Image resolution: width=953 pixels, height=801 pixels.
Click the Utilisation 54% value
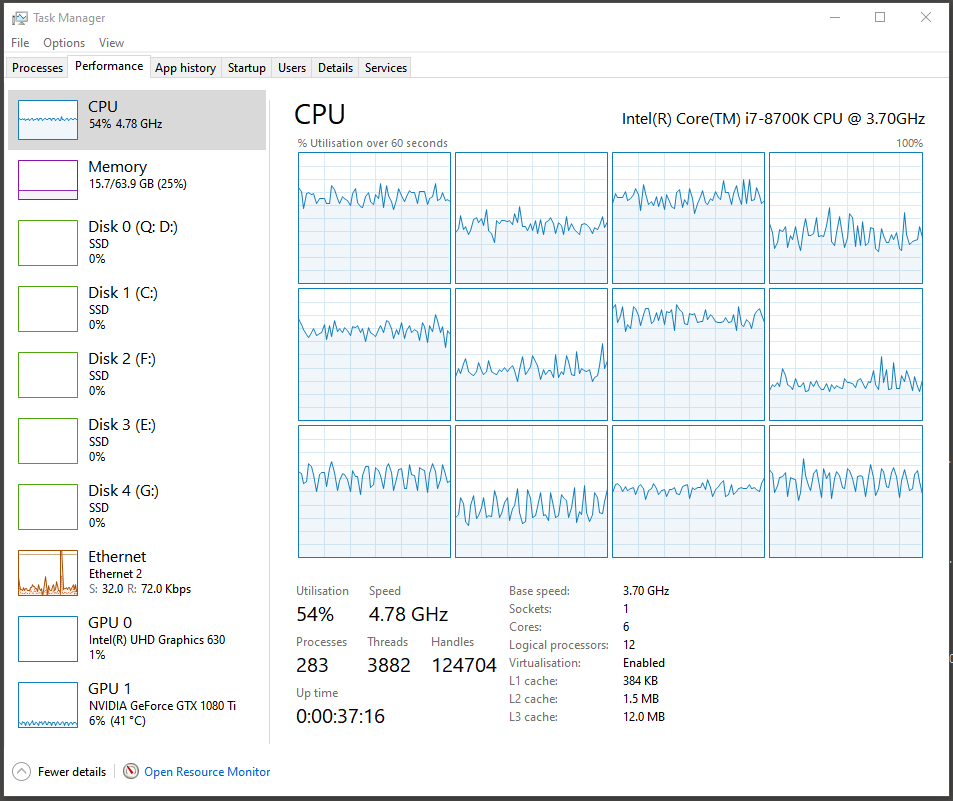tap(315, 614)
